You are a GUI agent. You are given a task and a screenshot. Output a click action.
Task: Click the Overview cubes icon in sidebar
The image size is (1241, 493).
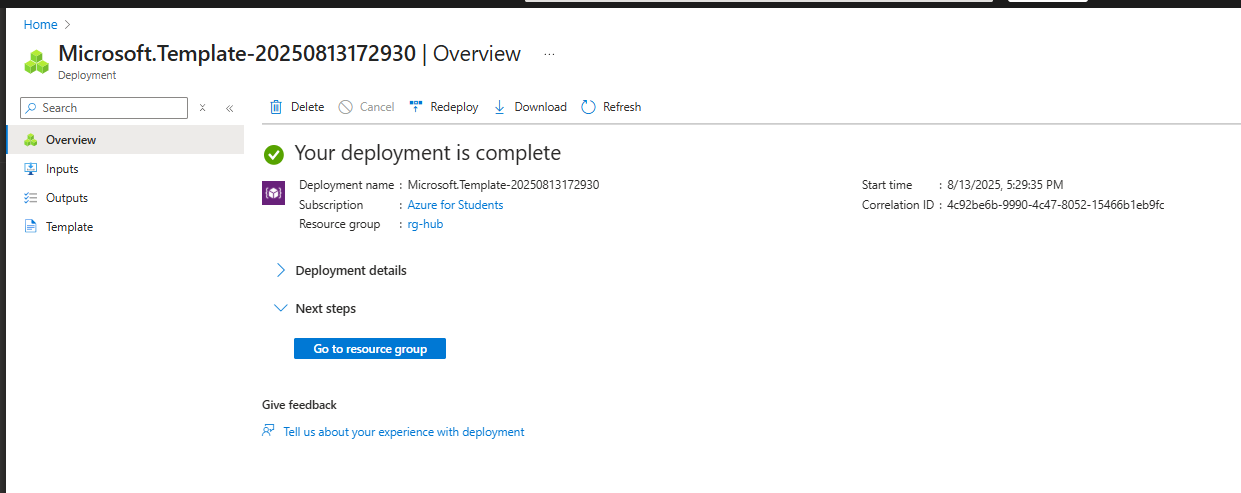click(x=31, y=140)
